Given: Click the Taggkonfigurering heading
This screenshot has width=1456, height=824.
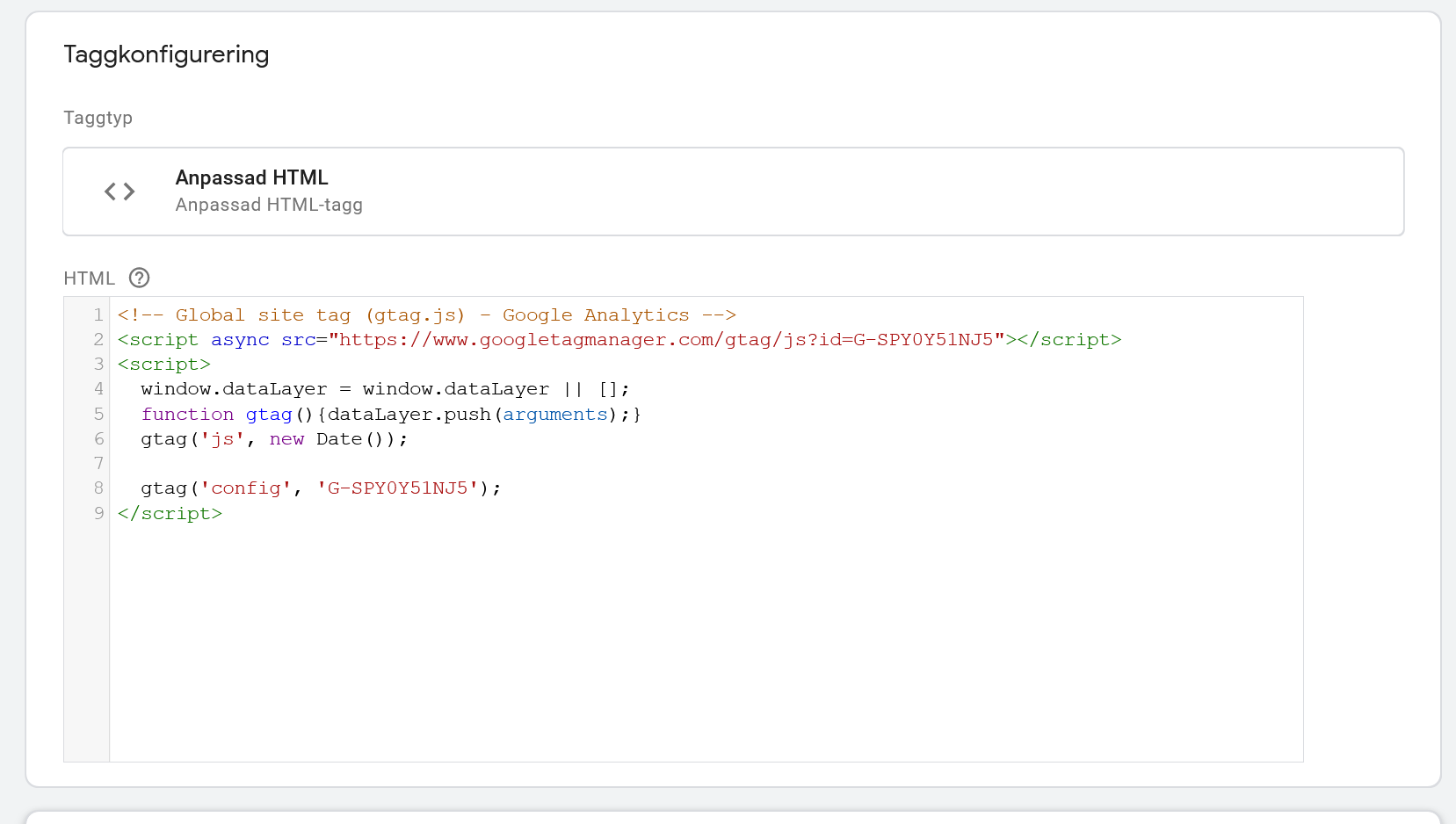Looking at the screenshot, I should pyautogui.click(x=166, y=54).
